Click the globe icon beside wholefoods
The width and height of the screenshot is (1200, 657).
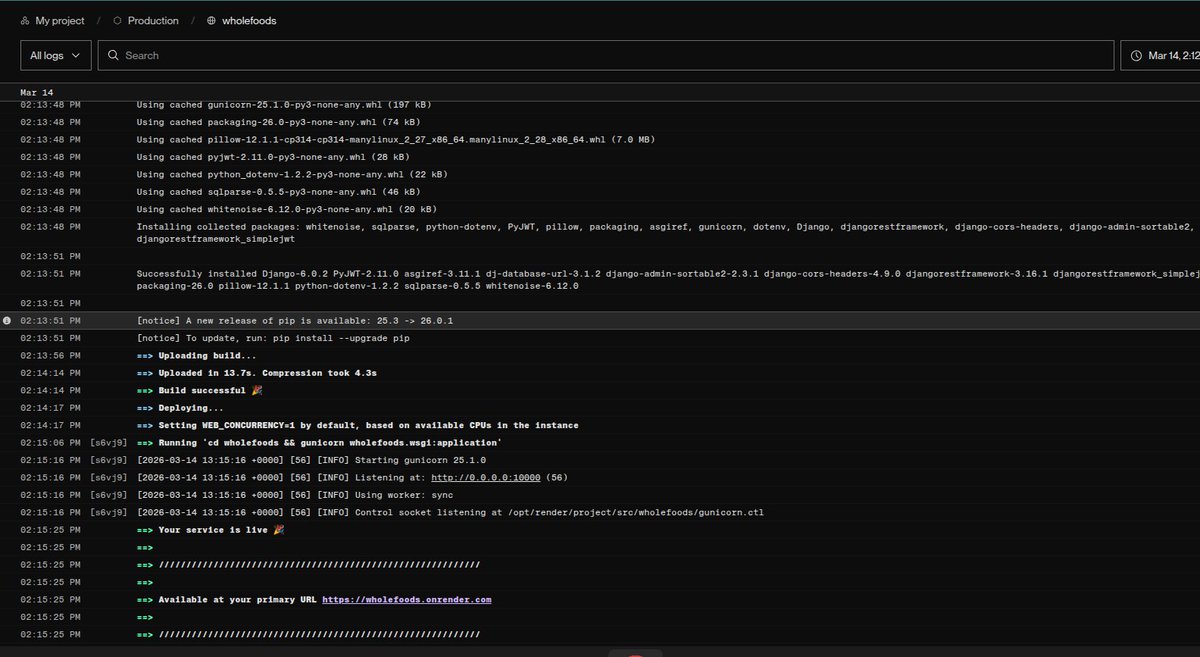tap(211, 20)
